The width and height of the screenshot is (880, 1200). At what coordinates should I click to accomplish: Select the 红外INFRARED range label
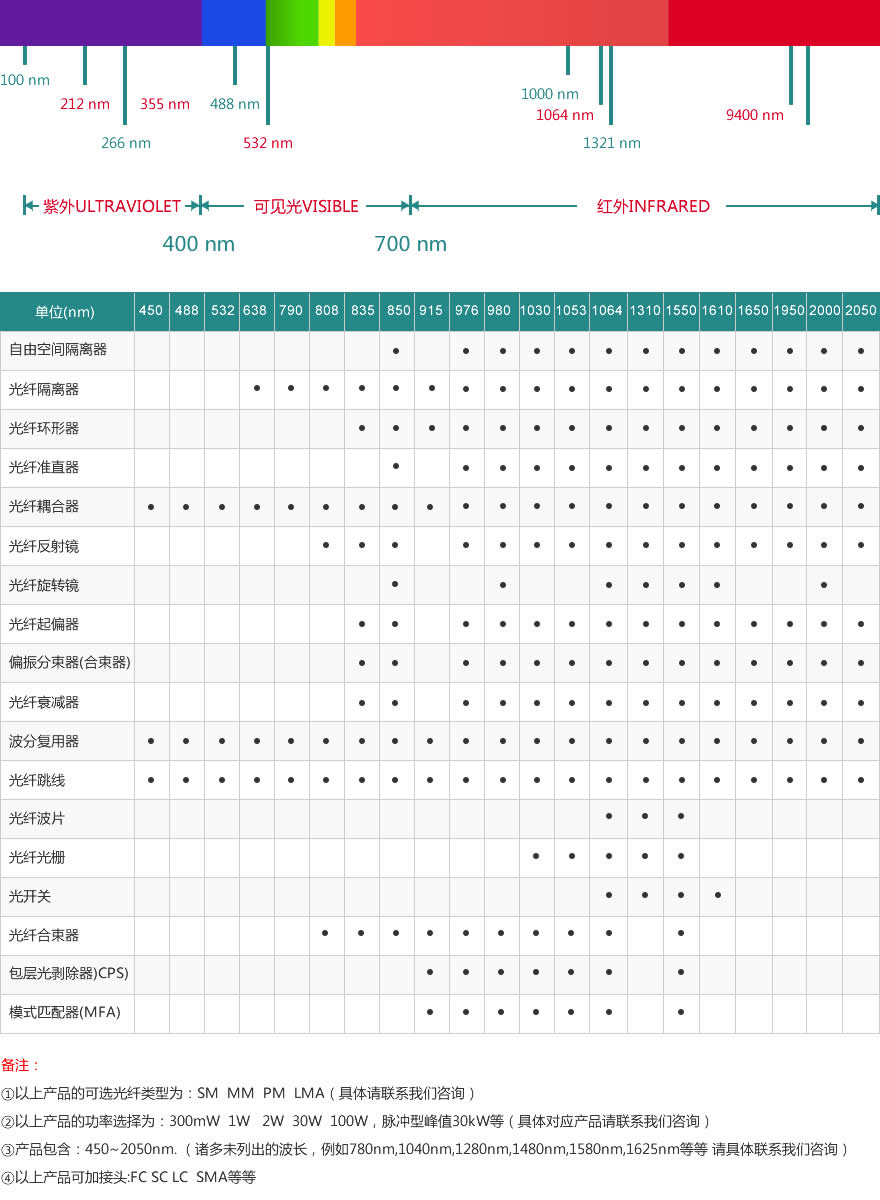point(653,206)
